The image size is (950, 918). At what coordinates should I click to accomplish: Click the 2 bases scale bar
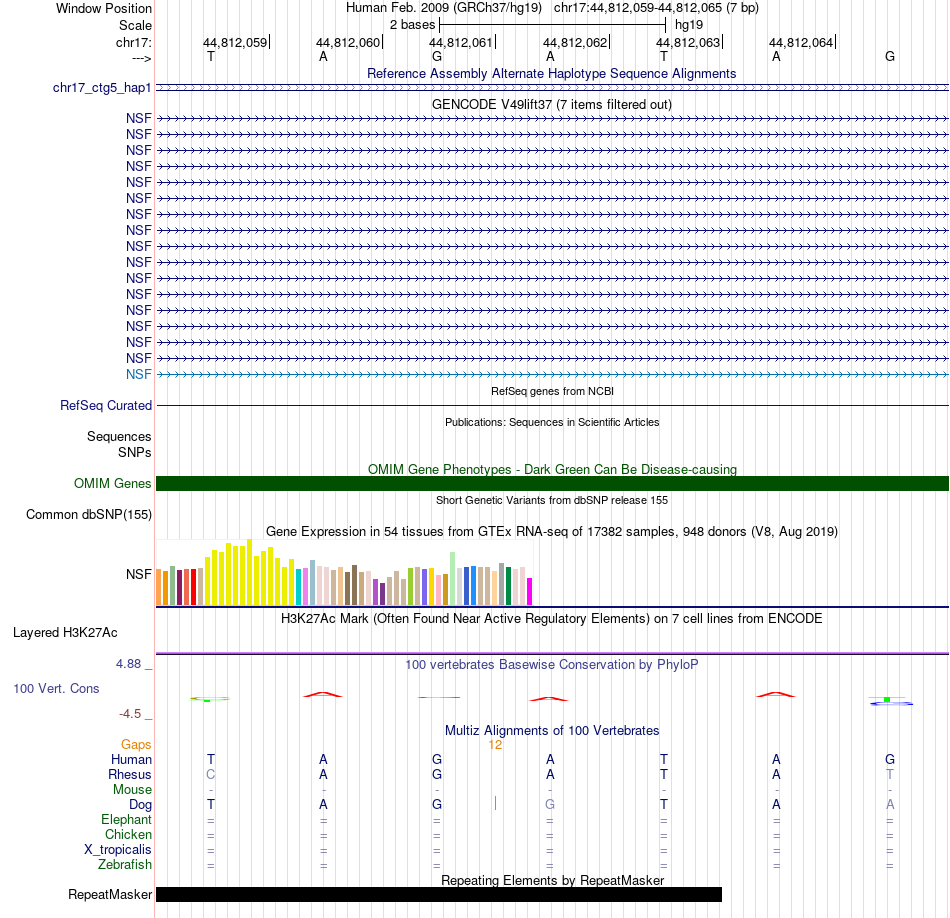(553, 25)
